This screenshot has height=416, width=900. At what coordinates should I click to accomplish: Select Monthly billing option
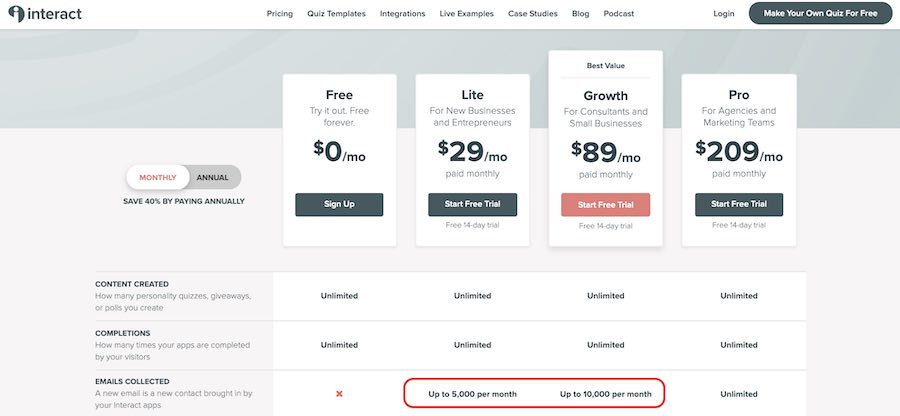[158, 178]
